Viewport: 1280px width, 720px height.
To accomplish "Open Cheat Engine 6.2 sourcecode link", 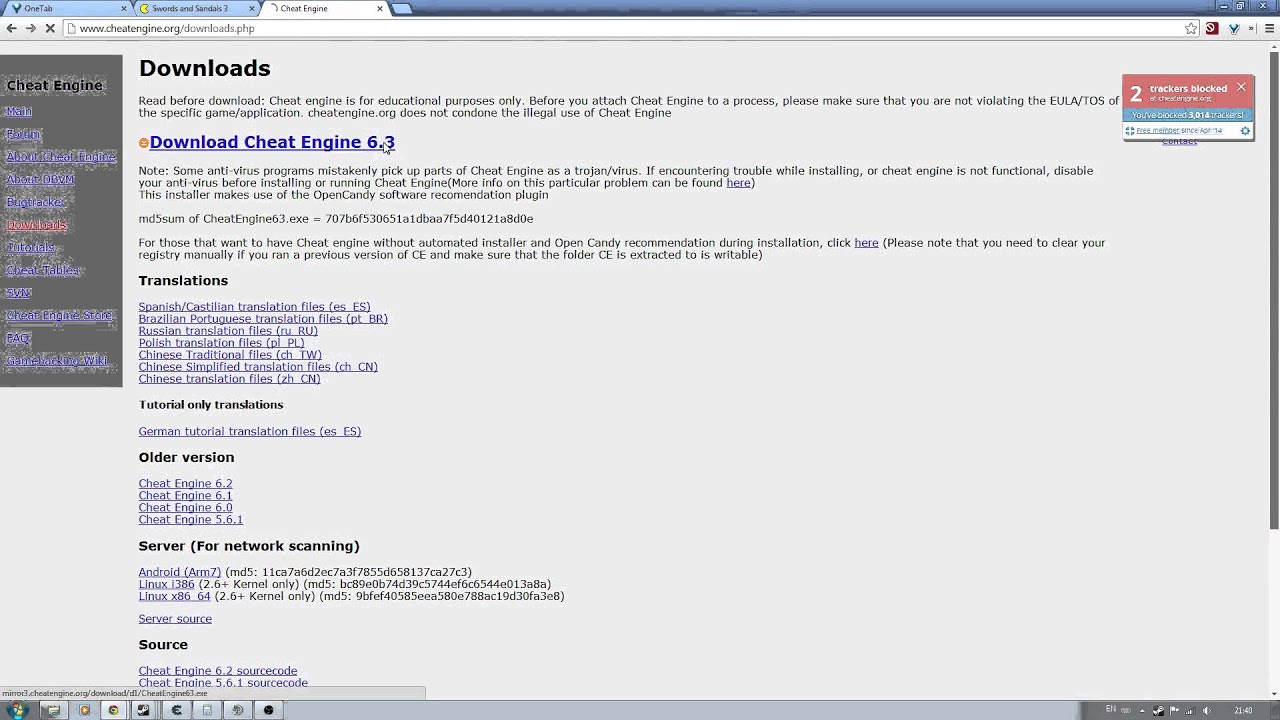I will coord(218,671).
